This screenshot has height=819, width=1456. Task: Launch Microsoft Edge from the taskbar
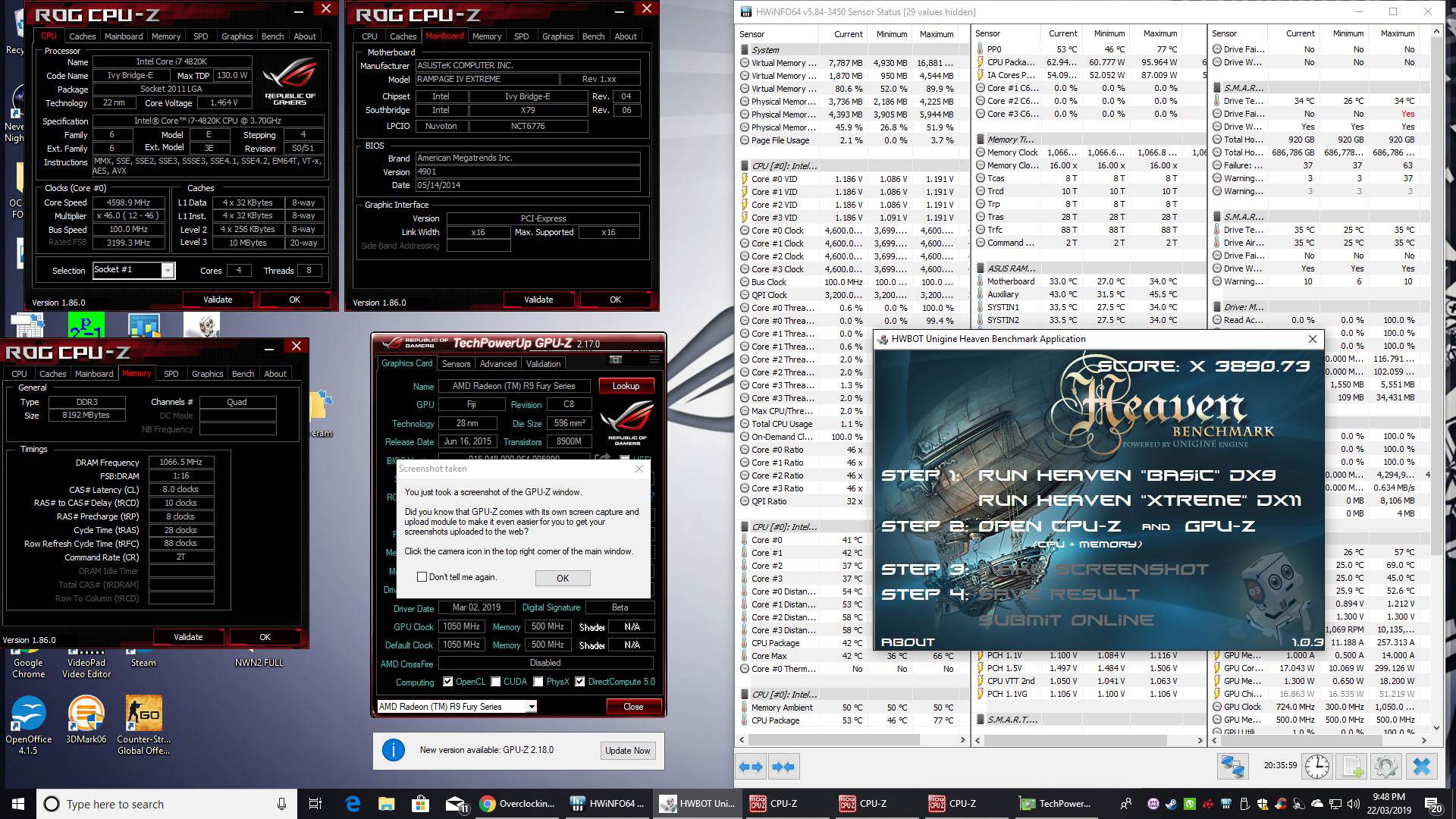(x=353, y=804)
